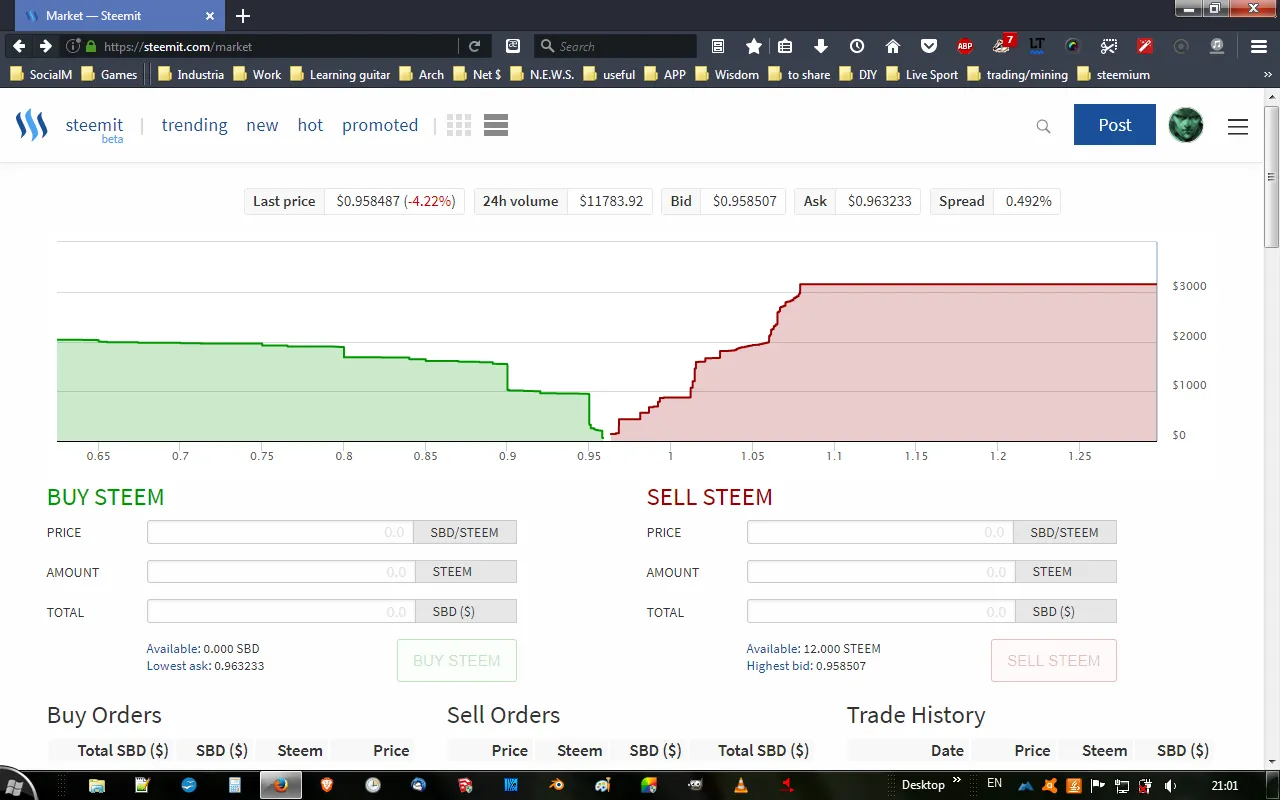Click Available 12.000 STEEM link
This screenshot has height=800, width=1280.
[814, 649]
